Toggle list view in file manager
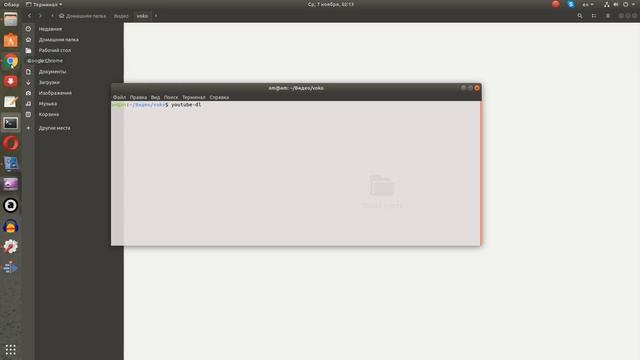The image size is (640, 360). tap(594, 16)
